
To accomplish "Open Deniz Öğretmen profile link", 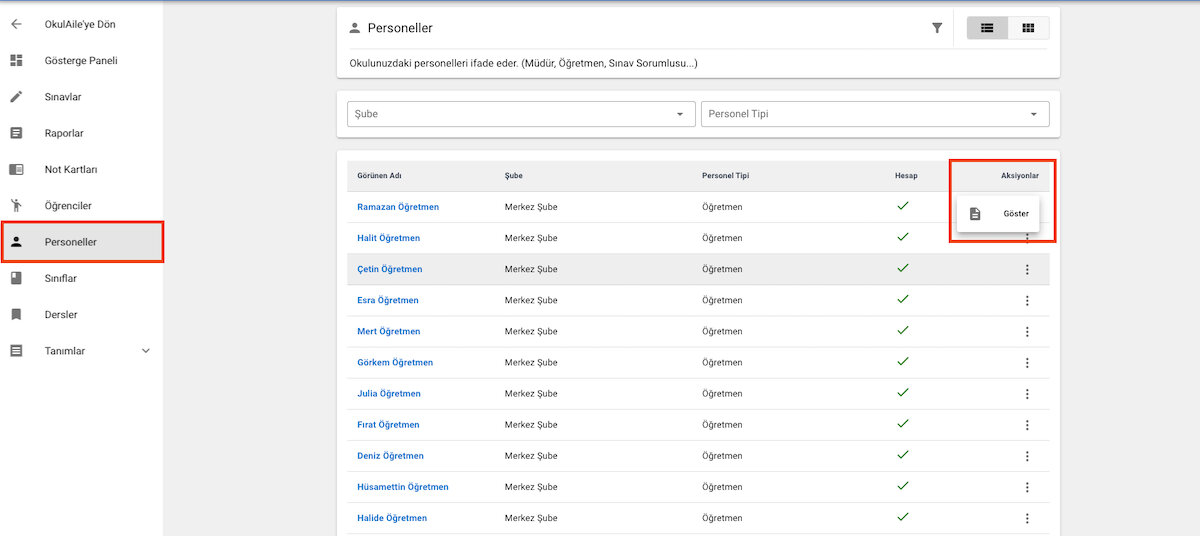I will click(390, 456).
